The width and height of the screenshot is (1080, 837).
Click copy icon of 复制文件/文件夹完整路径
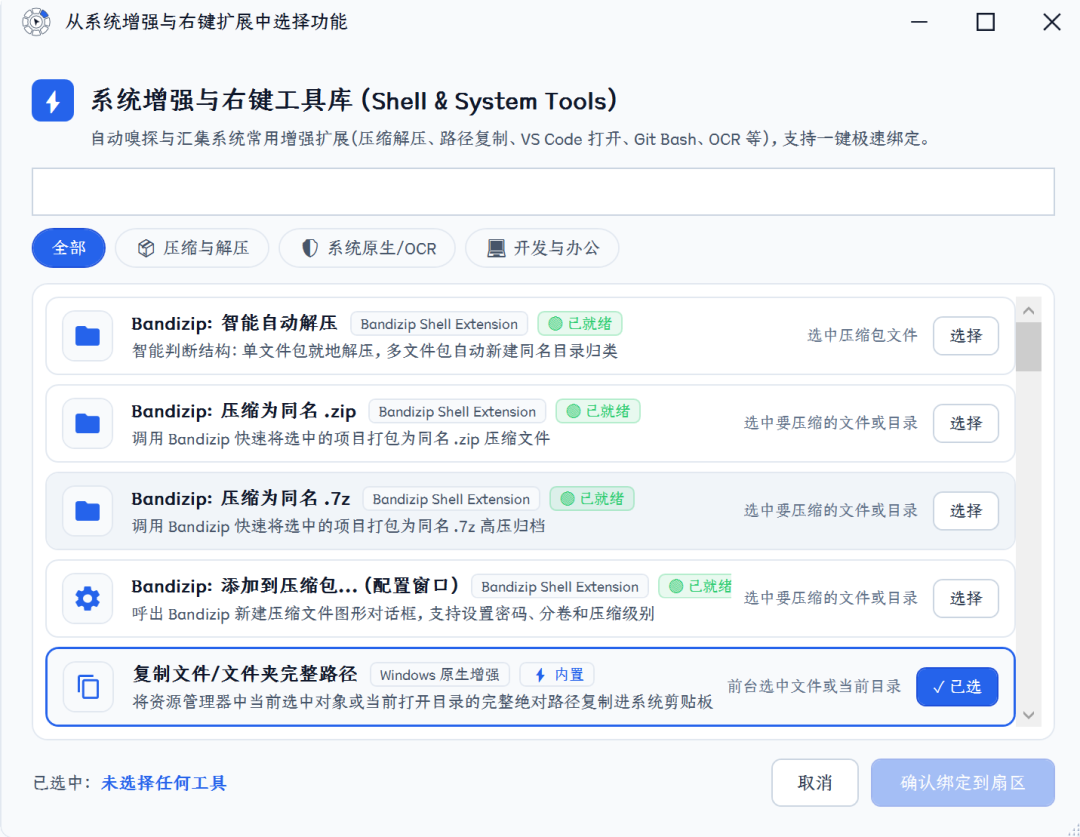tap(88, 687)
